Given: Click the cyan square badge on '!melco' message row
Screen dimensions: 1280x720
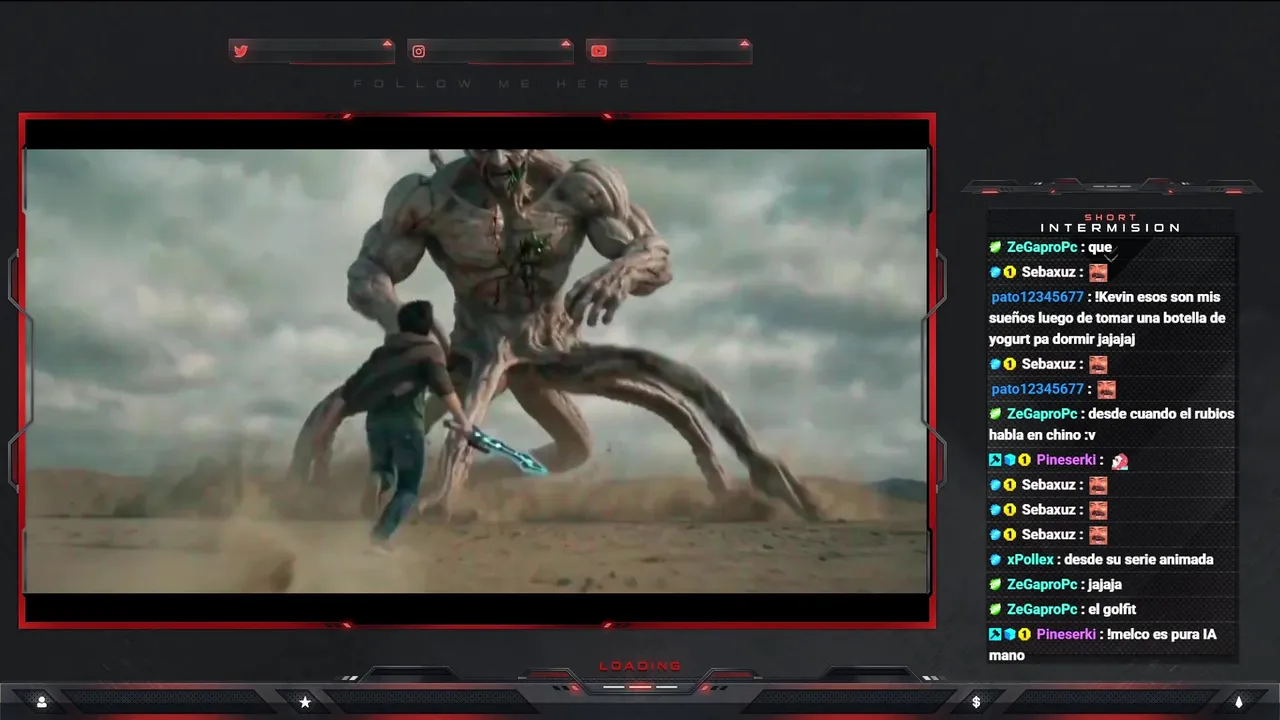Looking at the screenshot, I should [995, 634].
